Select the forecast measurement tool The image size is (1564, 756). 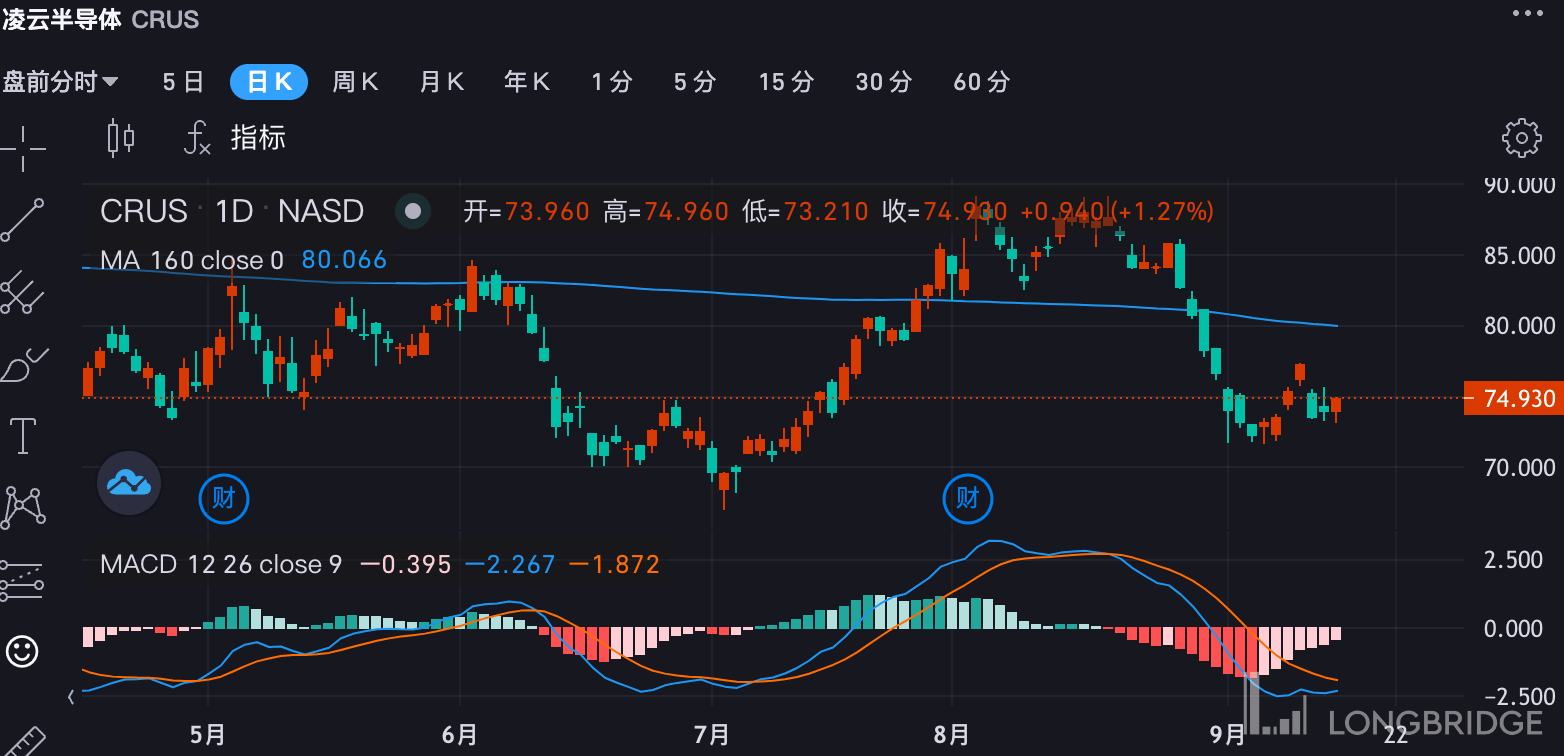pyautogui.click(x=22, y=580)
